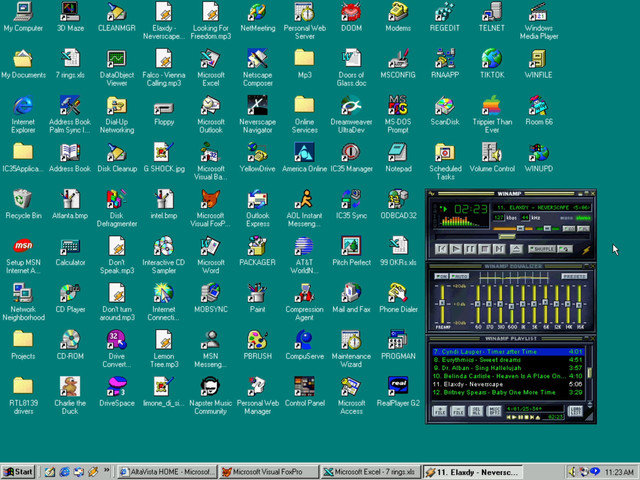Open the AOL Instant Messenger icon
This screenshot has height=480, width=640.
(304, 199)
